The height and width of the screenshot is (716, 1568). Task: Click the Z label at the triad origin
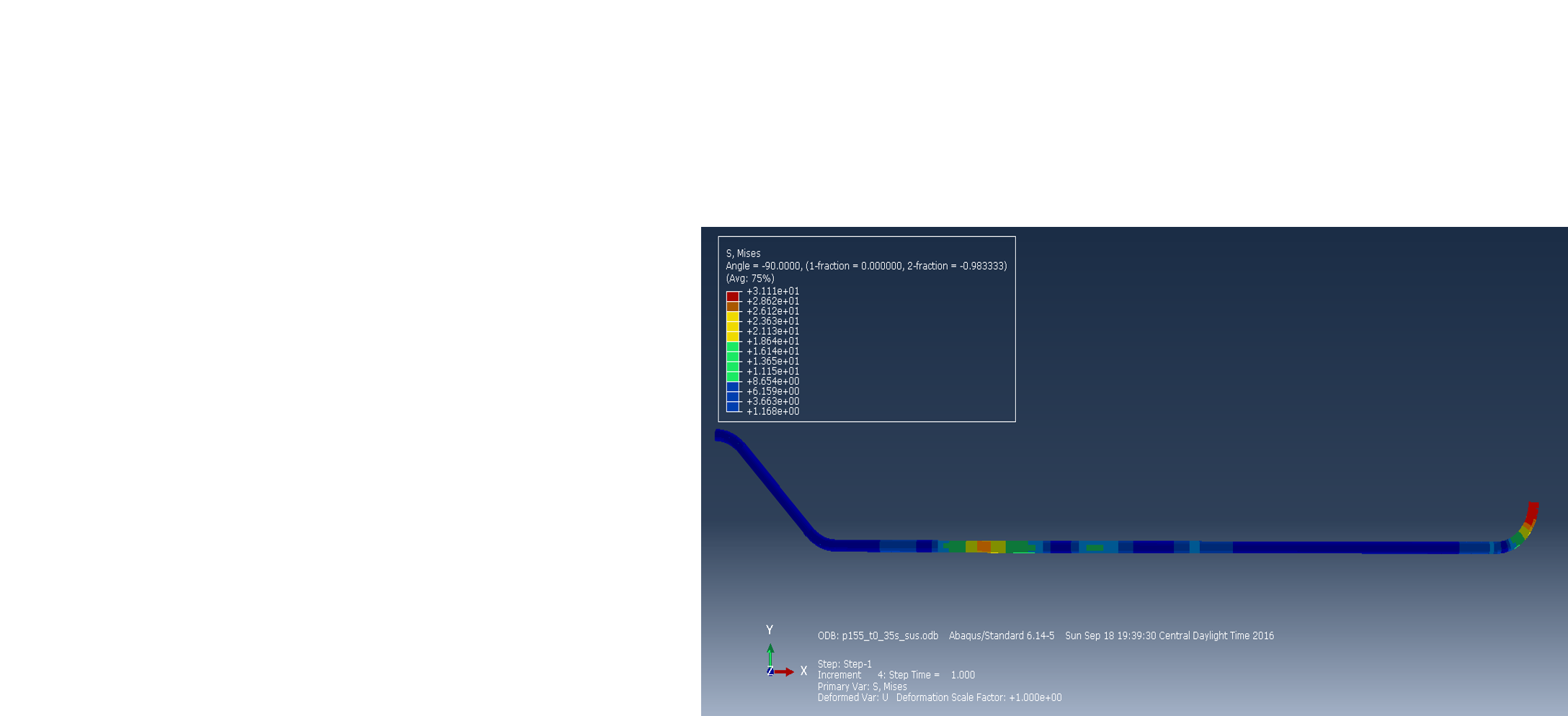click(770, 671)
